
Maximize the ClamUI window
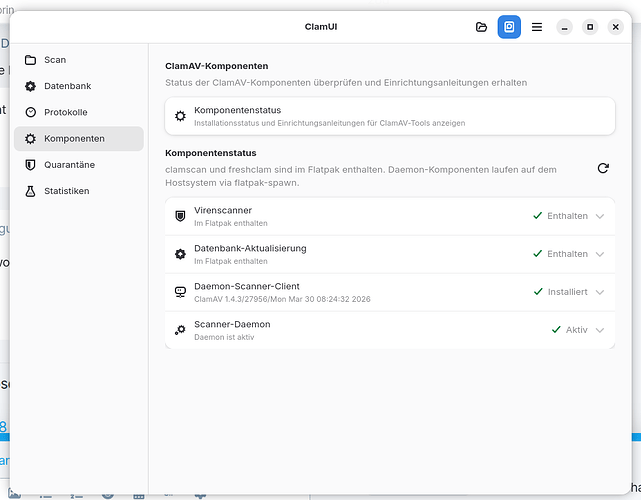coord(590,27)
